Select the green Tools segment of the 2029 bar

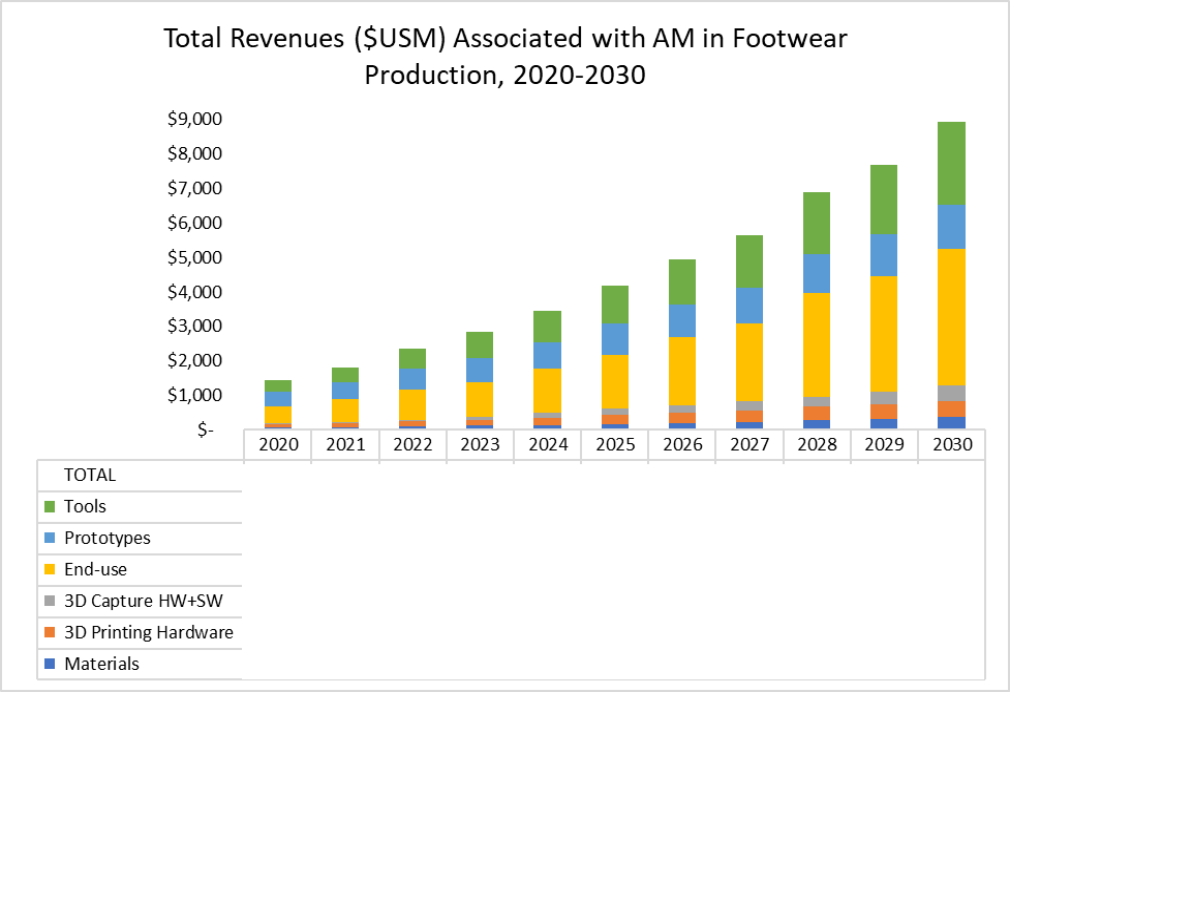[884, 200]
